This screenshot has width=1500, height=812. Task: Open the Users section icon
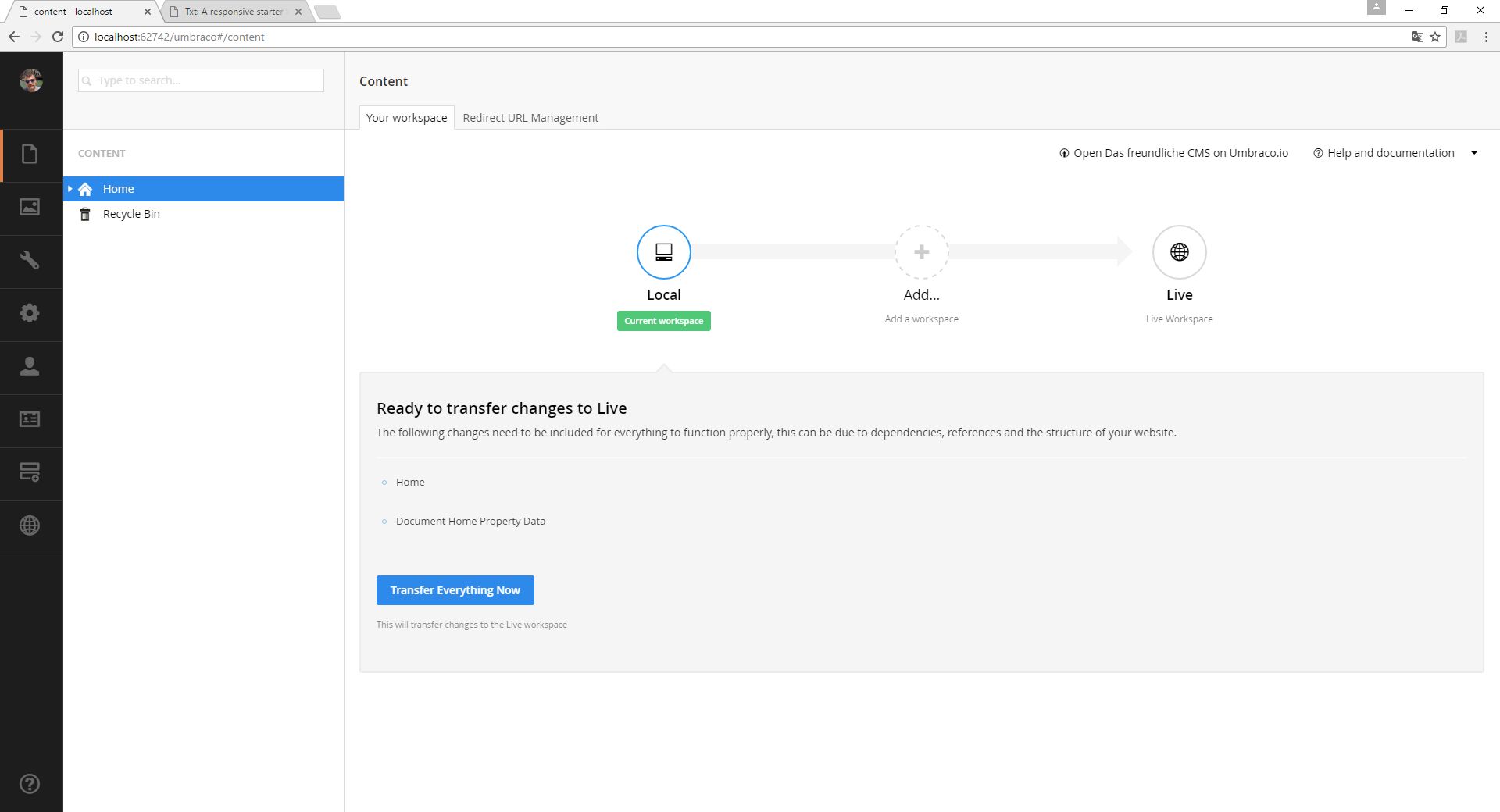point(30,367)
